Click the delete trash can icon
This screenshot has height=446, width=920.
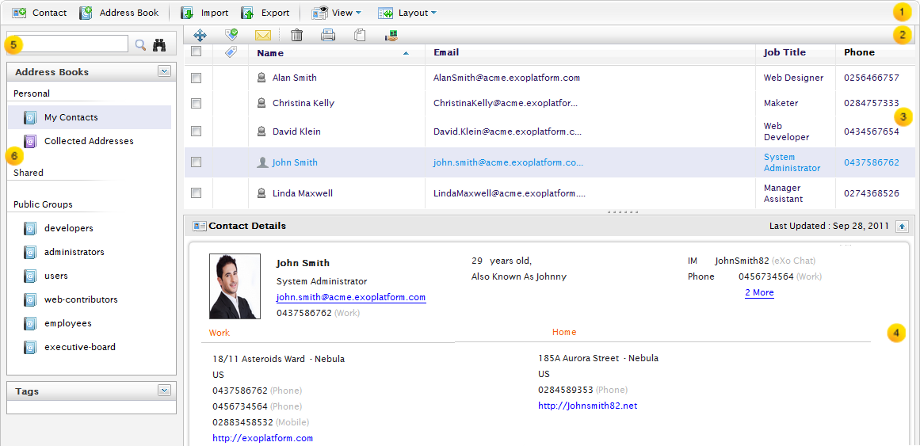tap(297, 34)
